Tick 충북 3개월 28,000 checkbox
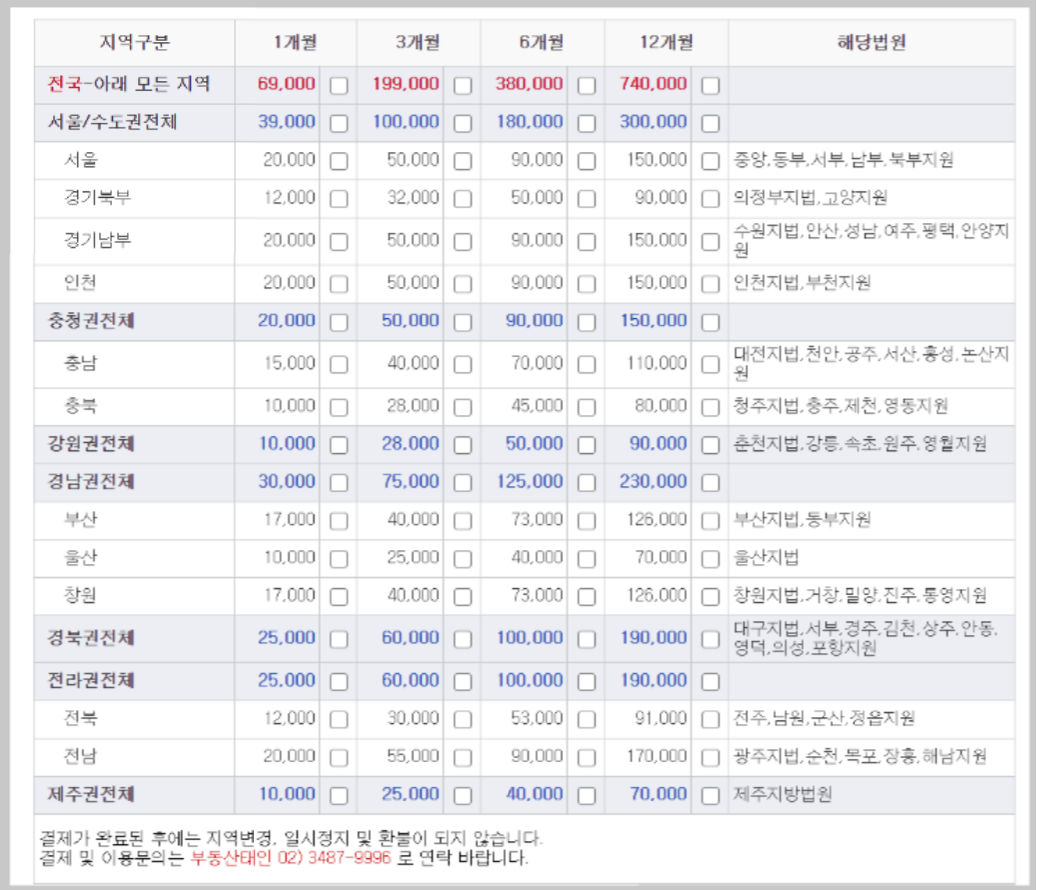 click(x=463, y=407)
